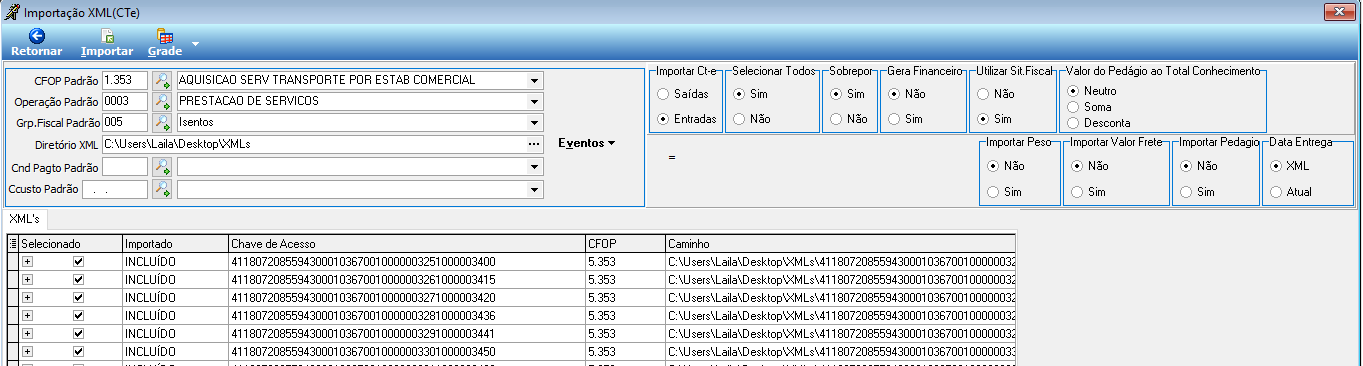Choose Sim for Utilizar Sit.Fiscal
Screen dimensions: 1363x366
pos(983,119)
